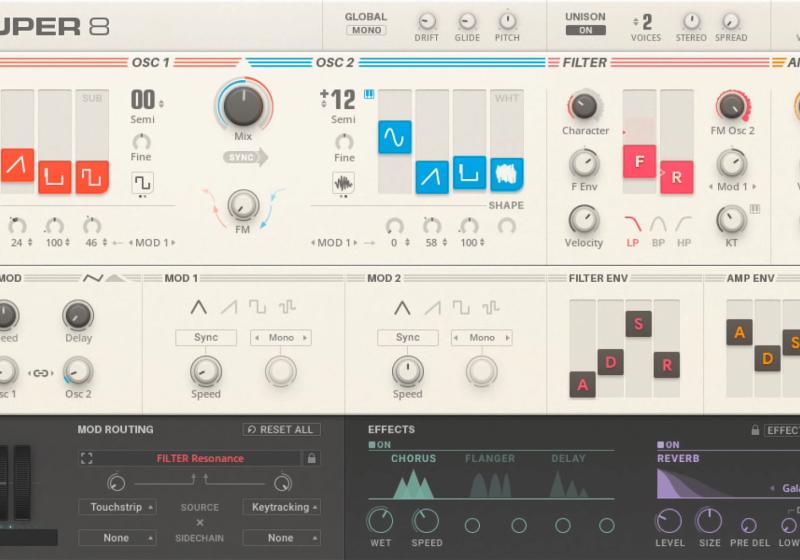Click link icon between Osc 1 and Osc 2
This screenshot has height=560, width=800.
tap(41, 373)
